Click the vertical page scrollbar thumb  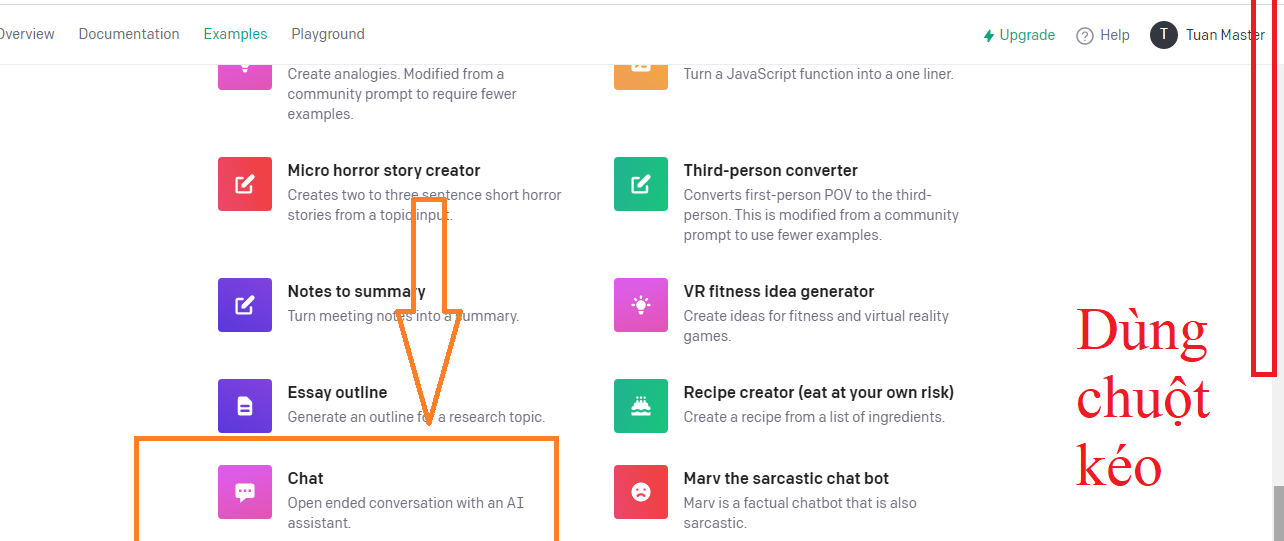(x=1277, y=512)
